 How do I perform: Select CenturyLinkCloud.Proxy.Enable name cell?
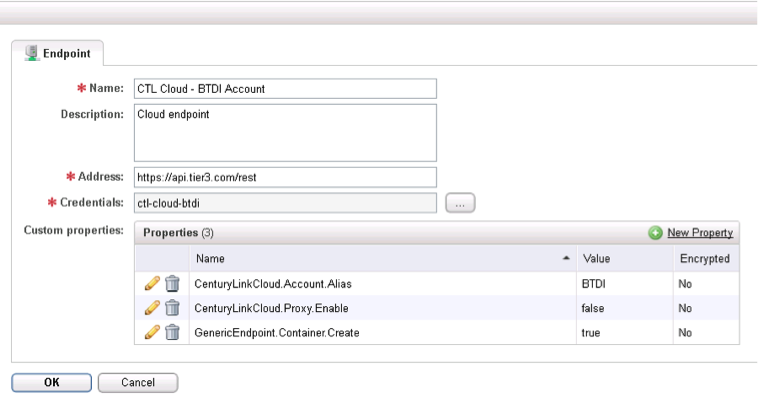click(383, 308)
